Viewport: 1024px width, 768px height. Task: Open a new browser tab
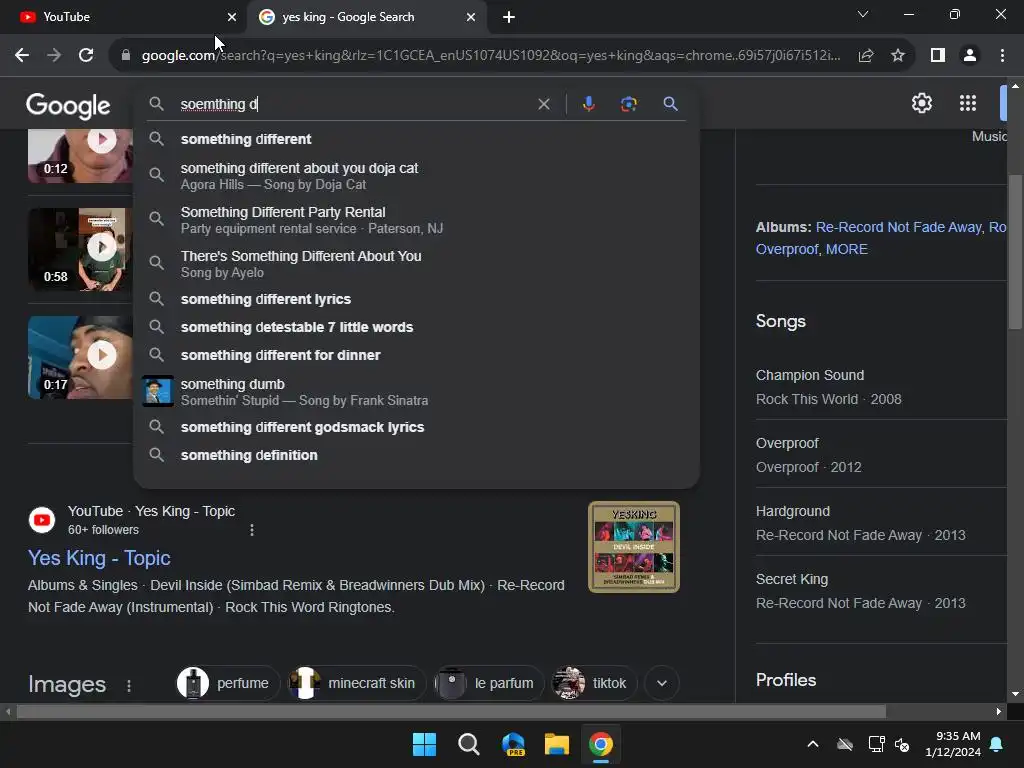pyautogui.click(x=509, y=17)
